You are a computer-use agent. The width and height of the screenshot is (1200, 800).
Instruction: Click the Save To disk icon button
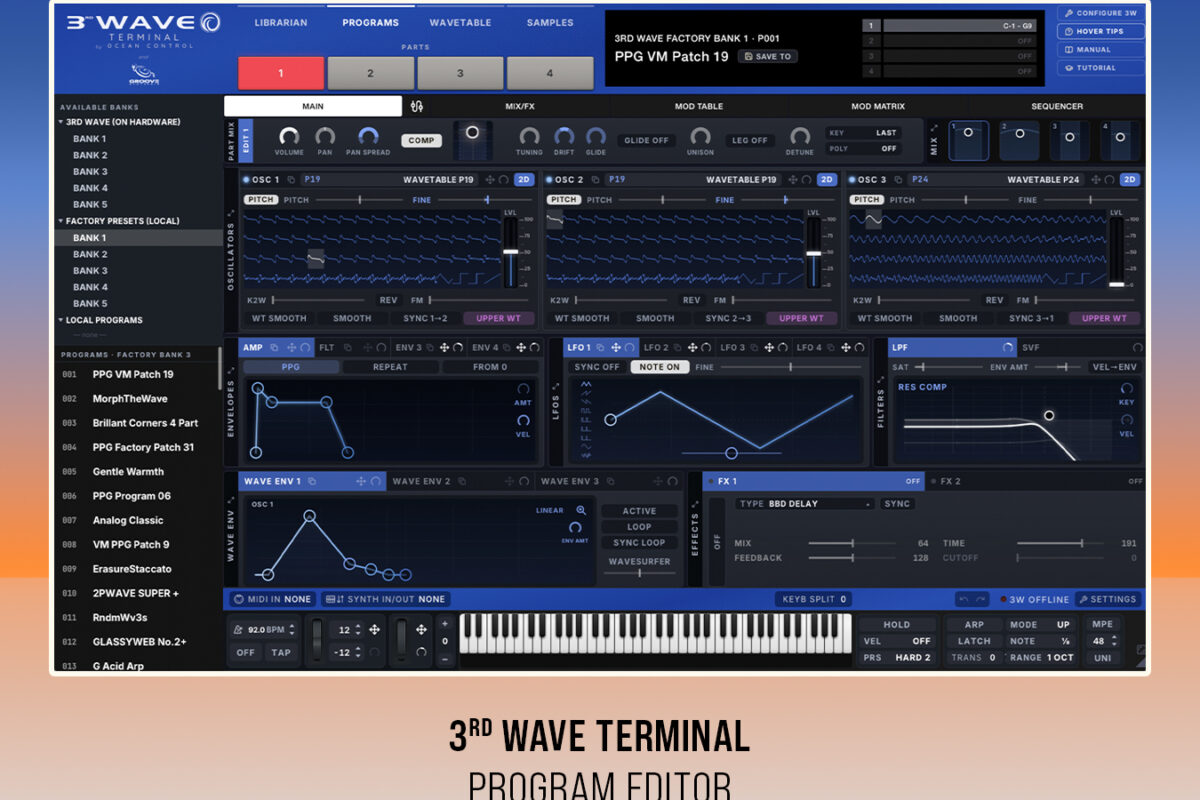pyautogui.click(x=768, y=57)
